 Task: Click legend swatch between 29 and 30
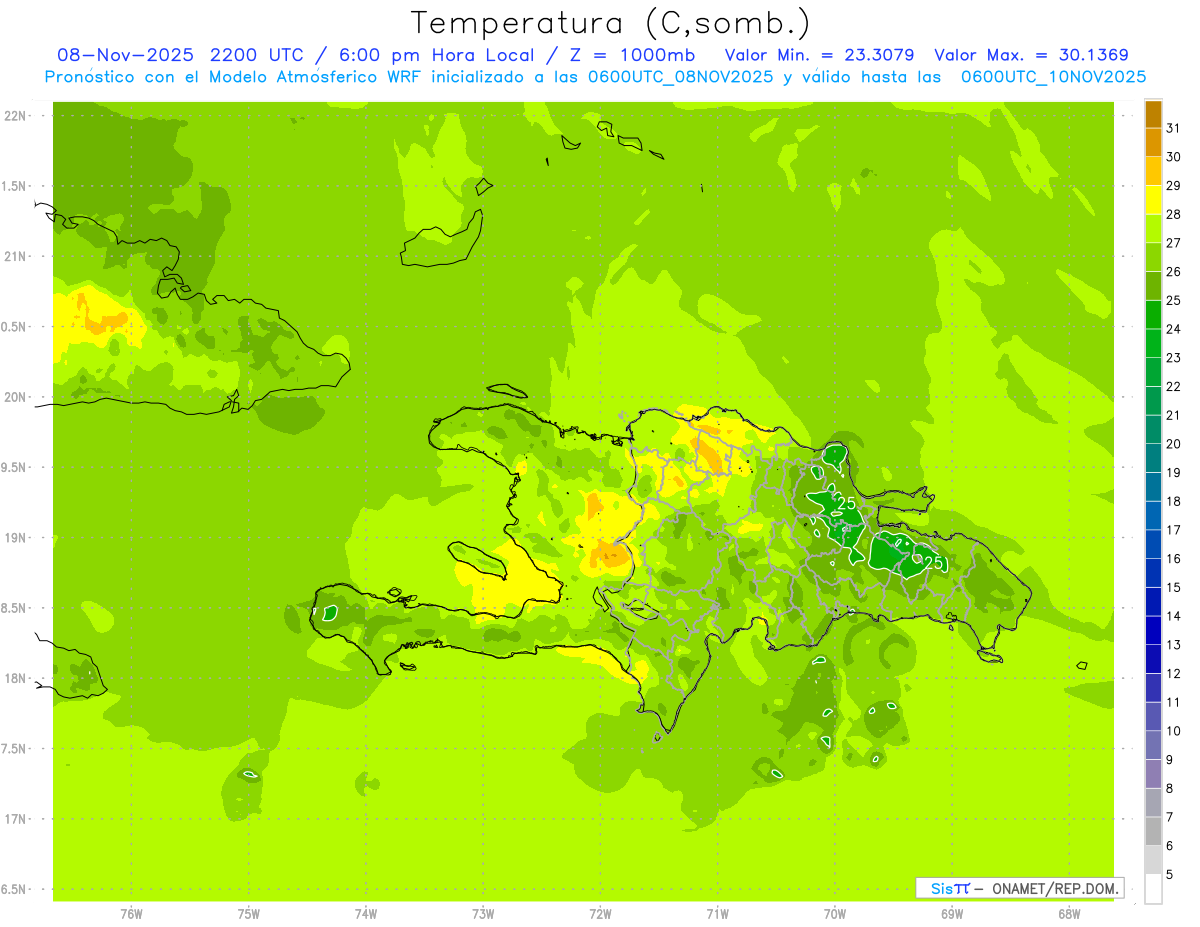[1153, 171]
